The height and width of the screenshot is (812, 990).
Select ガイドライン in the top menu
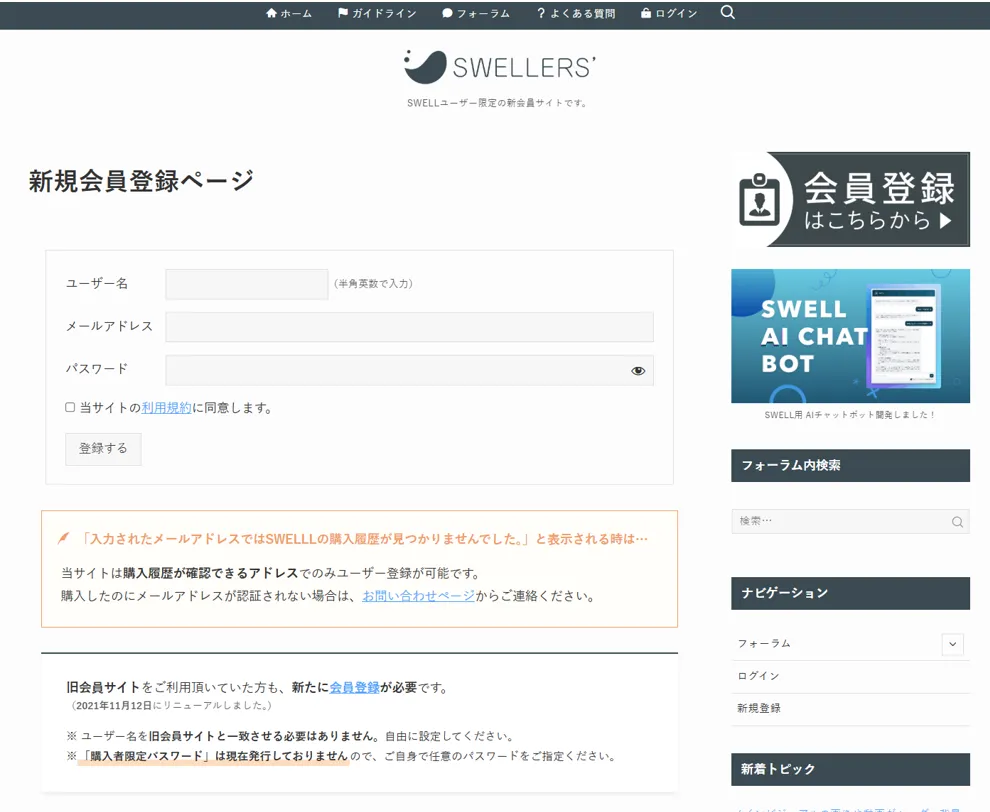point(383,14)
